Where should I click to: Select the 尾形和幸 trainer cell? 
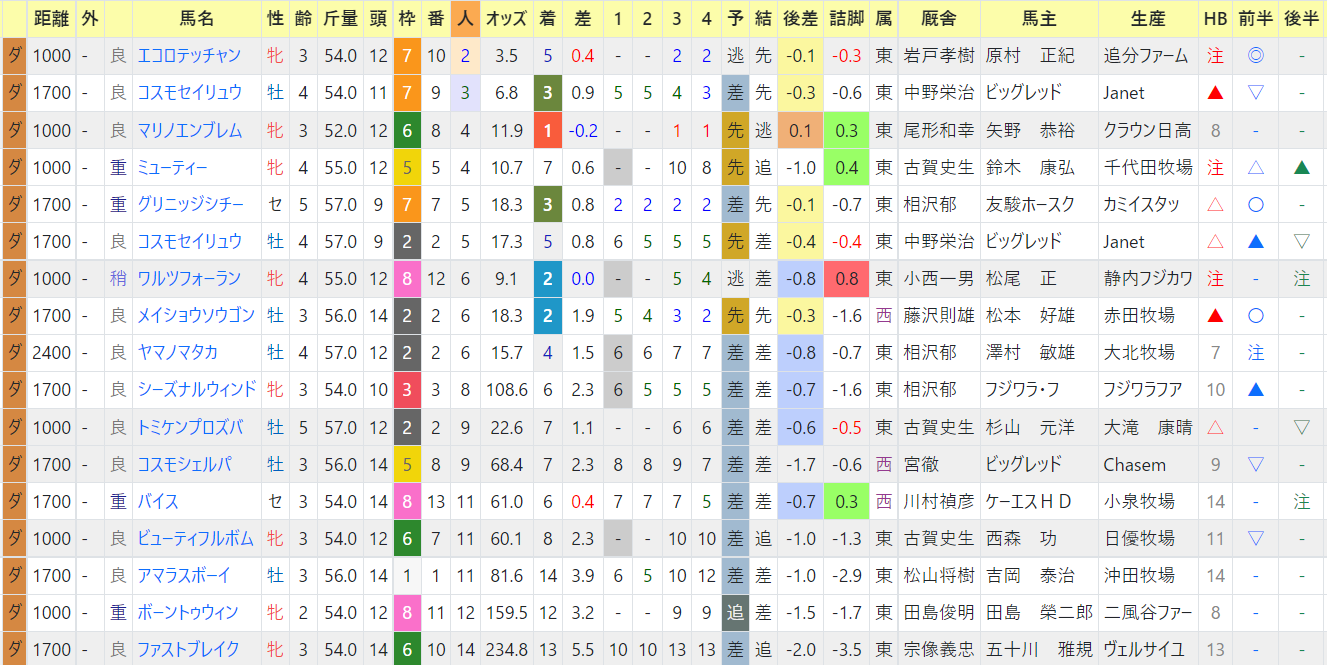(938, 130)
